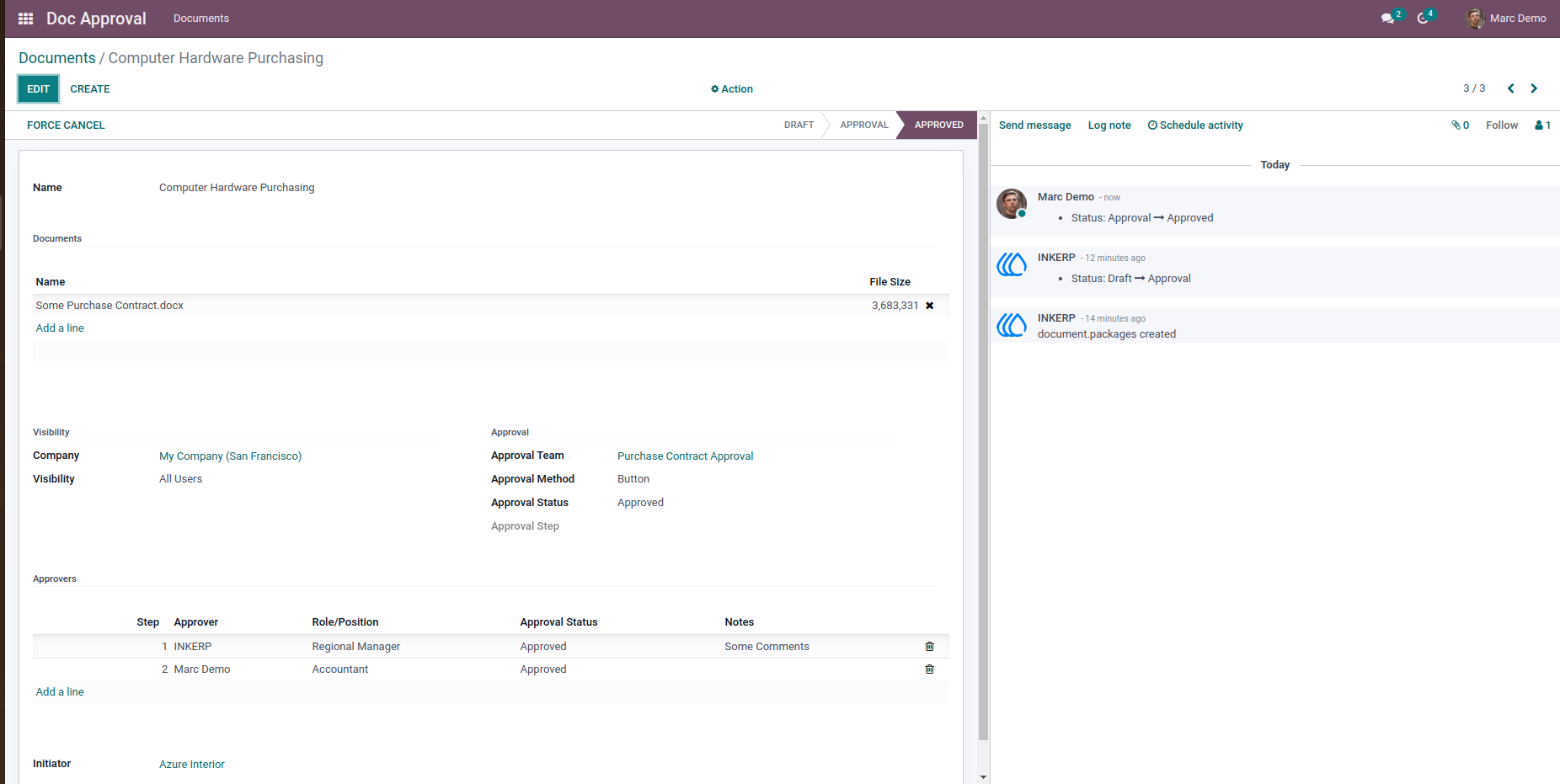Click Regional Manager role cell
1560x784 pixels.
click(x=356, y=647)
